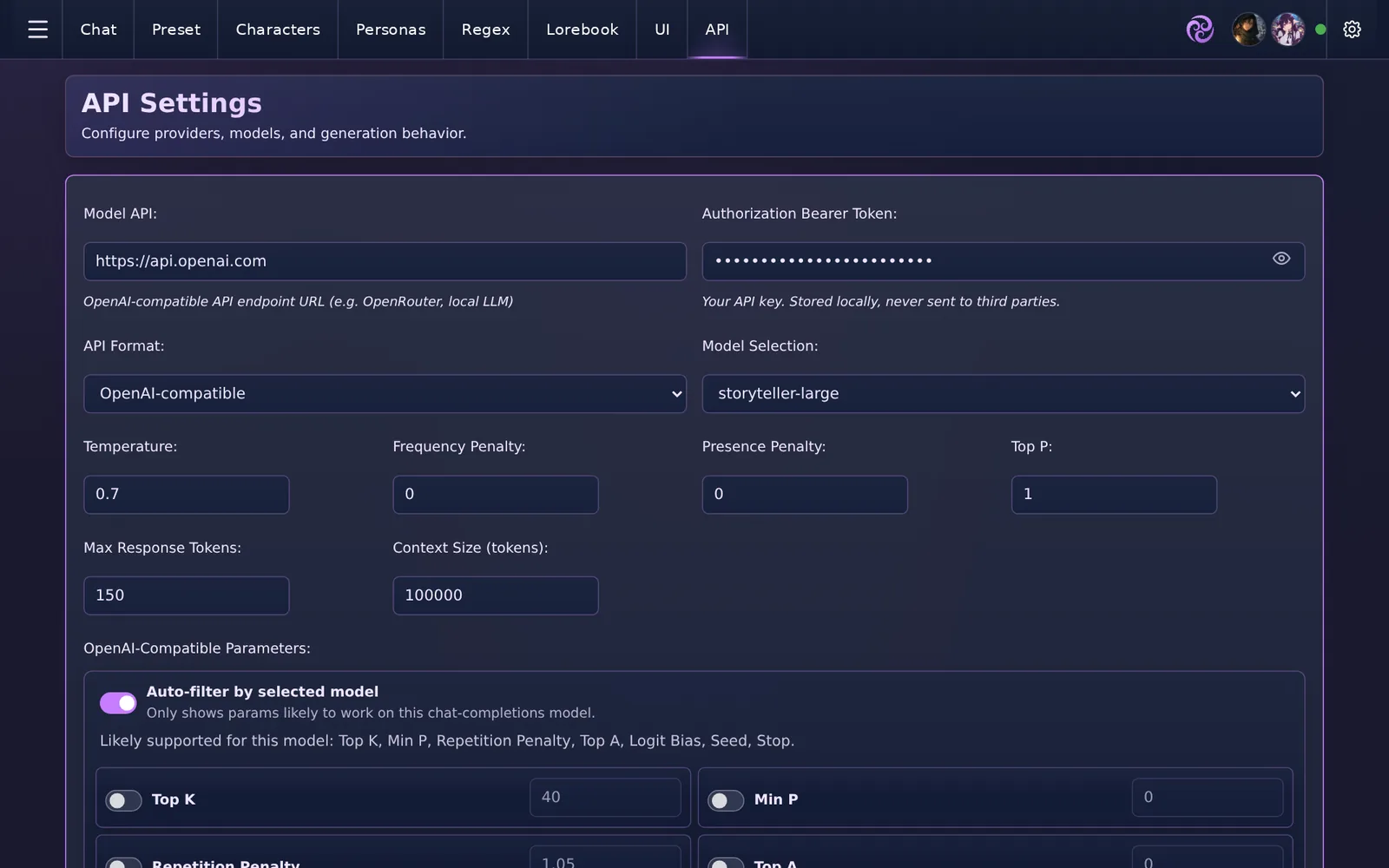Open the Lorebook tab
The image size is (1389, 868).
point(583,30)
